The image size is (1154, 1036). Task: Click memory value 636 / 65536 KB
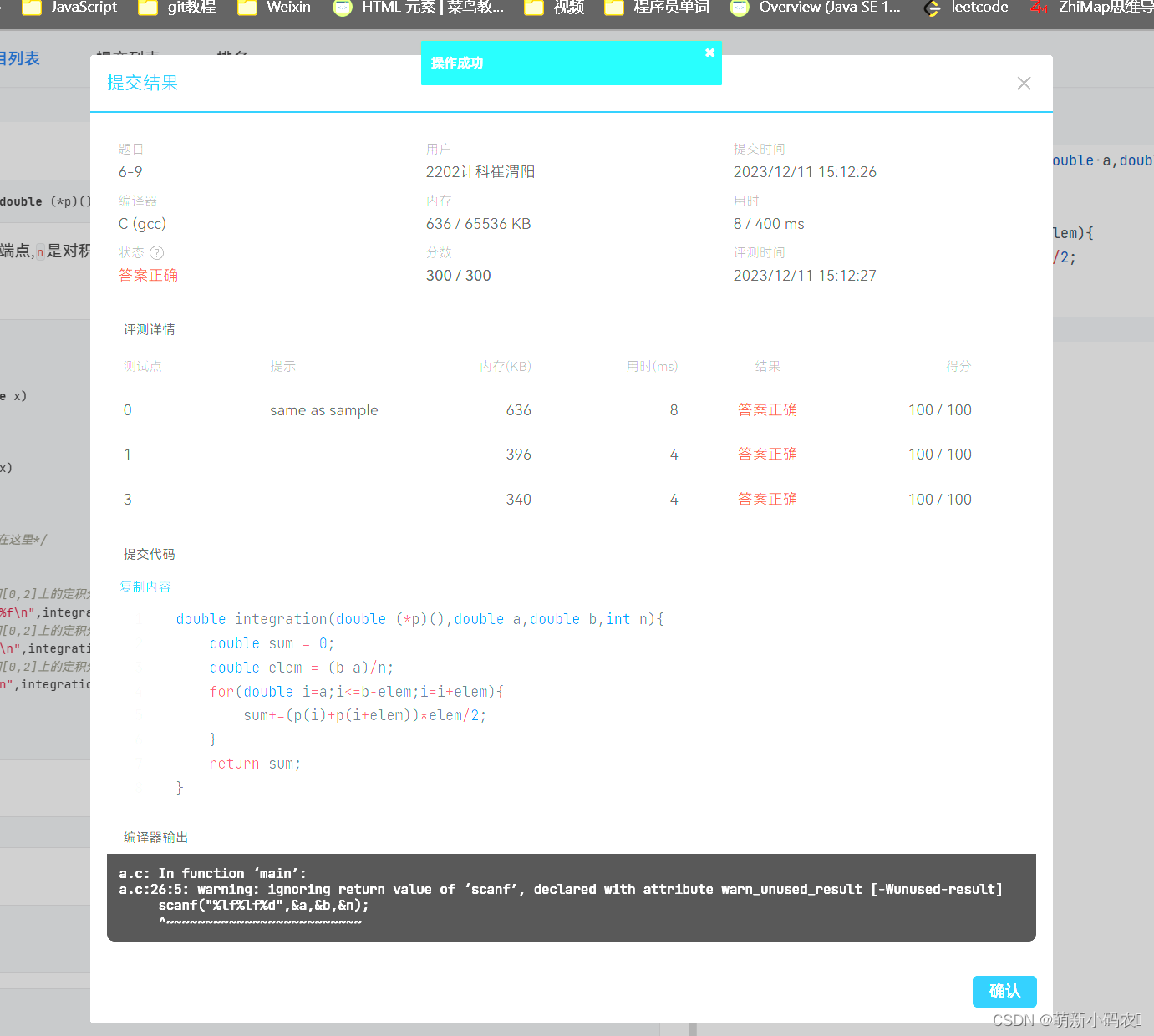[x=478, y=223]
